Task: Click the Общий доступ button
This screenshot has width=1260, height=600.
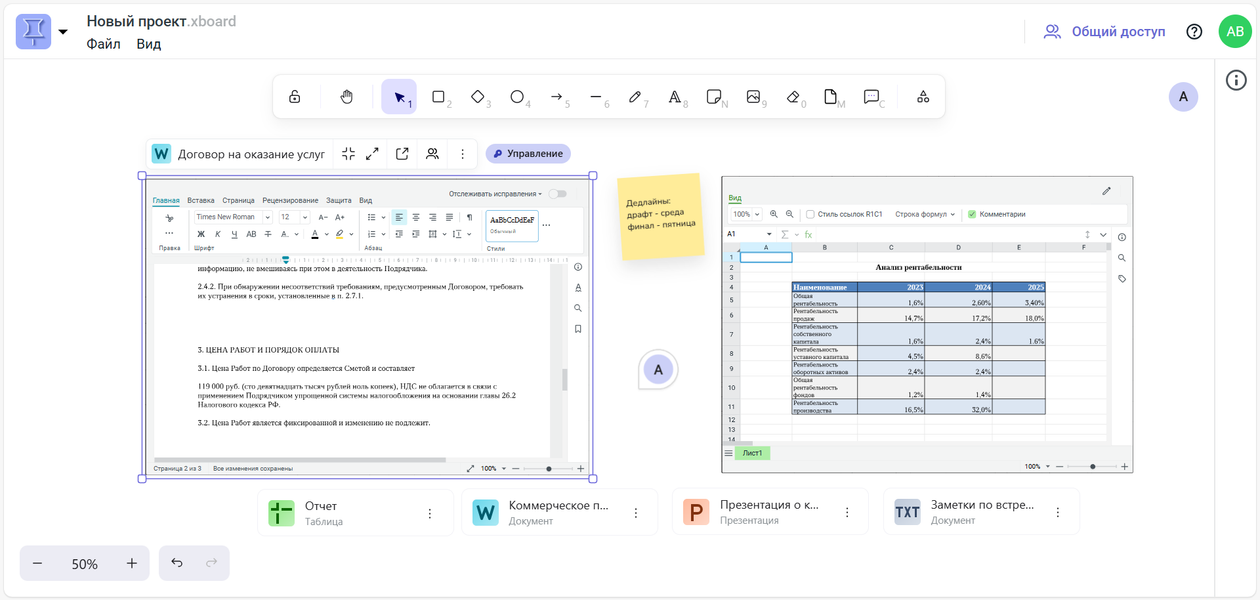Action: [x=1104, y=32]
